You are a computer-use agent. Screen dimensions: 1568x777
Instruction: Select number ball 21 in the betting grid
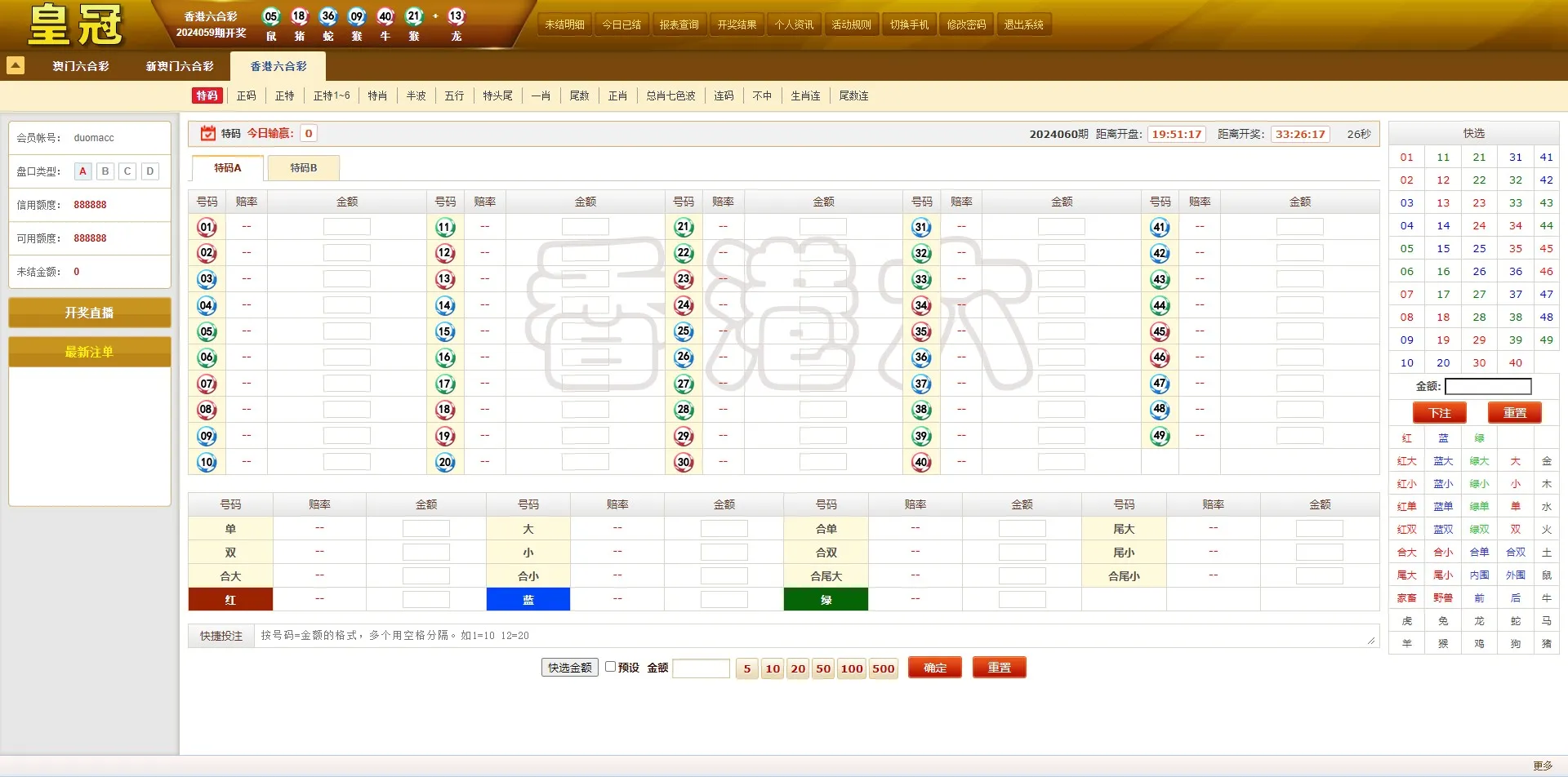(x=684, y=227)
